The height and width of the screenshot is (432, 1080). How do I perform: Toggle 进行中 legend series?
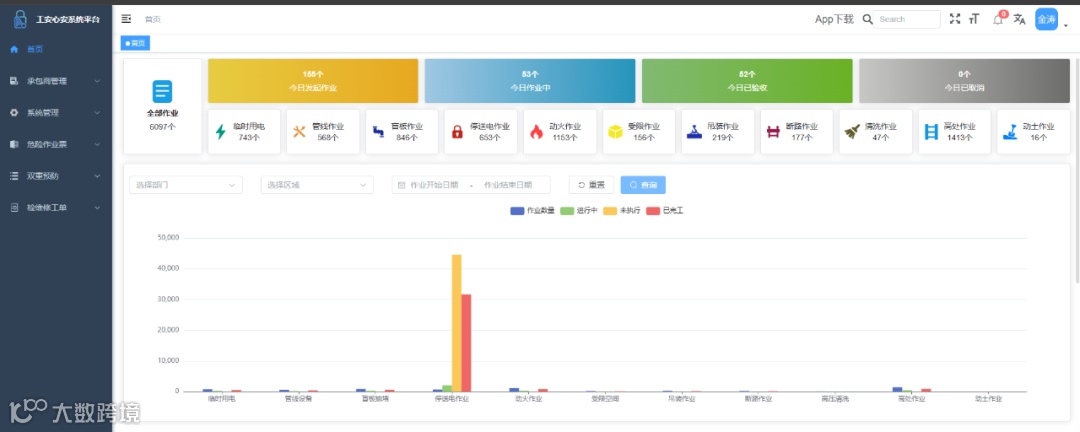tap(579, 211)
